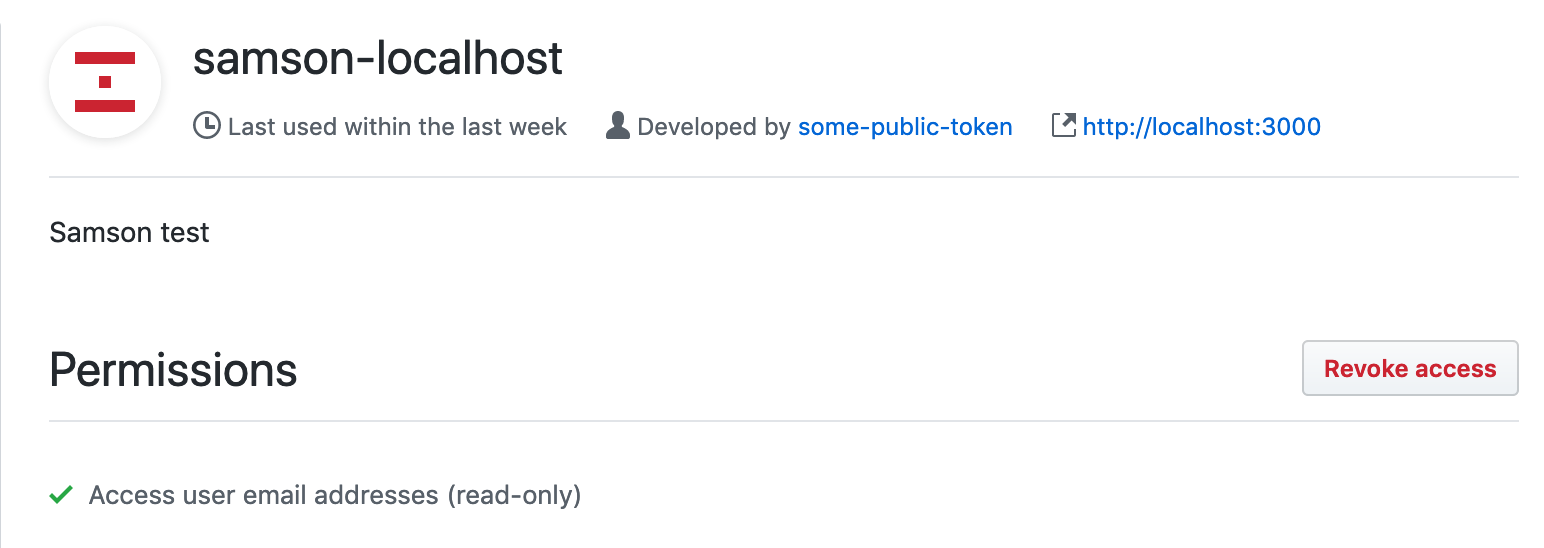Open the http://localhost:3000 link
The image size is (1544, 548).
pos(1201,127)
